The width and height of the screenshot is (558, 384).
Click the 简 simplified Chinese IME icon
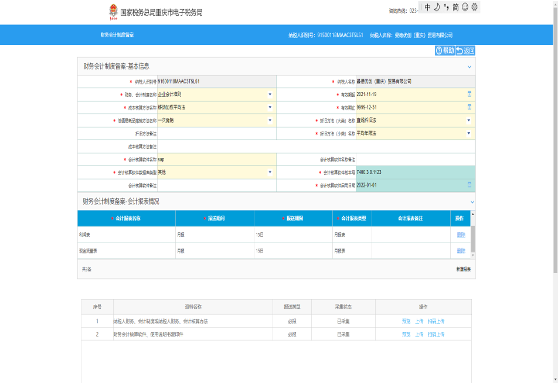pyautogui.click(x=456, y=7)
